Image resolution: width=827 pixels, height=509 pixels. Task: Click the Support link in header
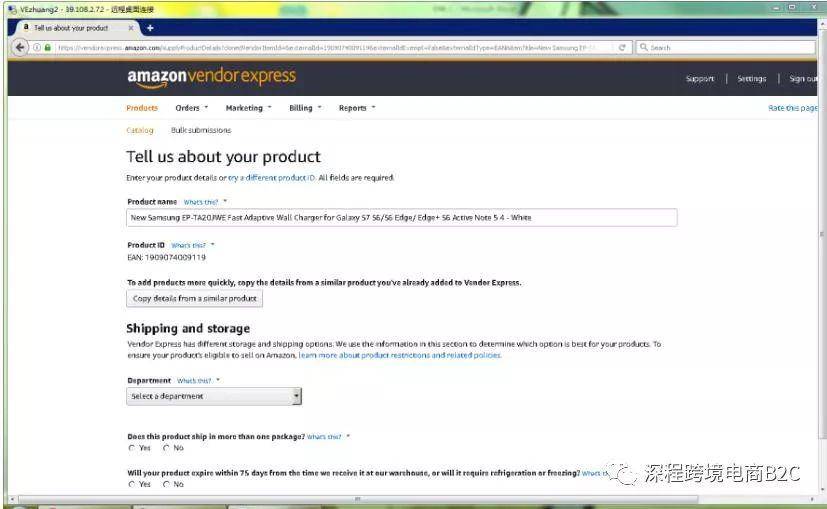[x=699, y=79]
